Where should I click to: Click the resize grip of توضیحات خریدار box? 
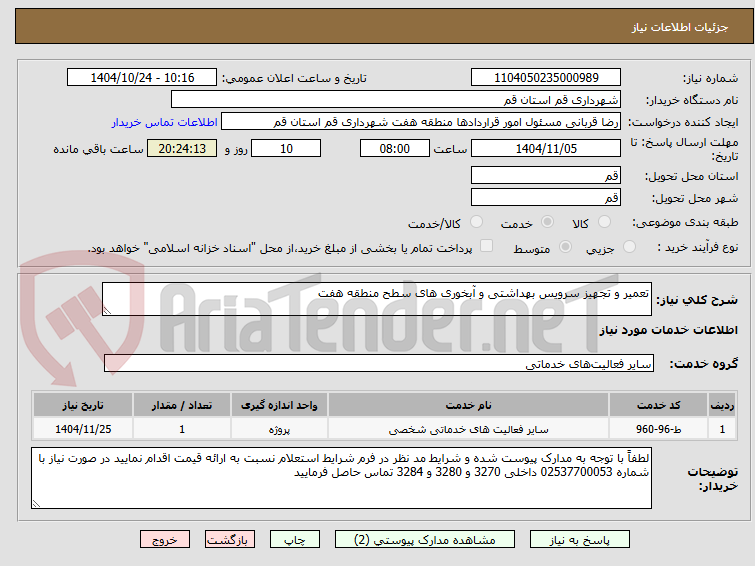point(36,503)
